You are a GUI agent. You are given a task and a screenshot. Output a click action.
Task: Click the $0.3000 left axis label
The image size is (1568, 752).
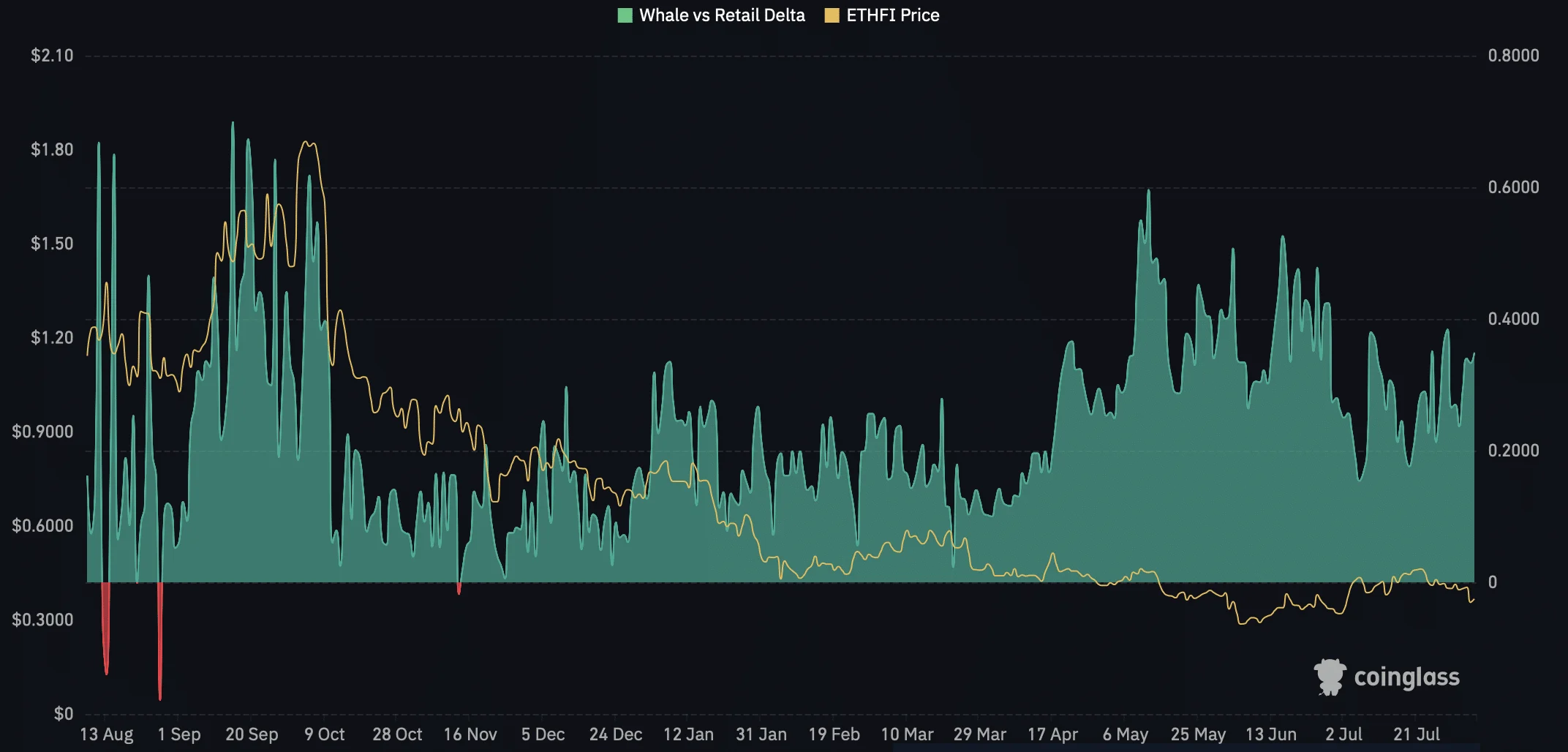(43, 620)
